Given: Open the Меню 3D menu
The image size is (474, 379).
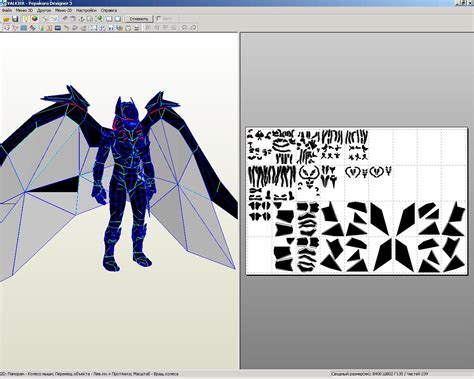Looking at the screenshot, I should pos(24,10).
